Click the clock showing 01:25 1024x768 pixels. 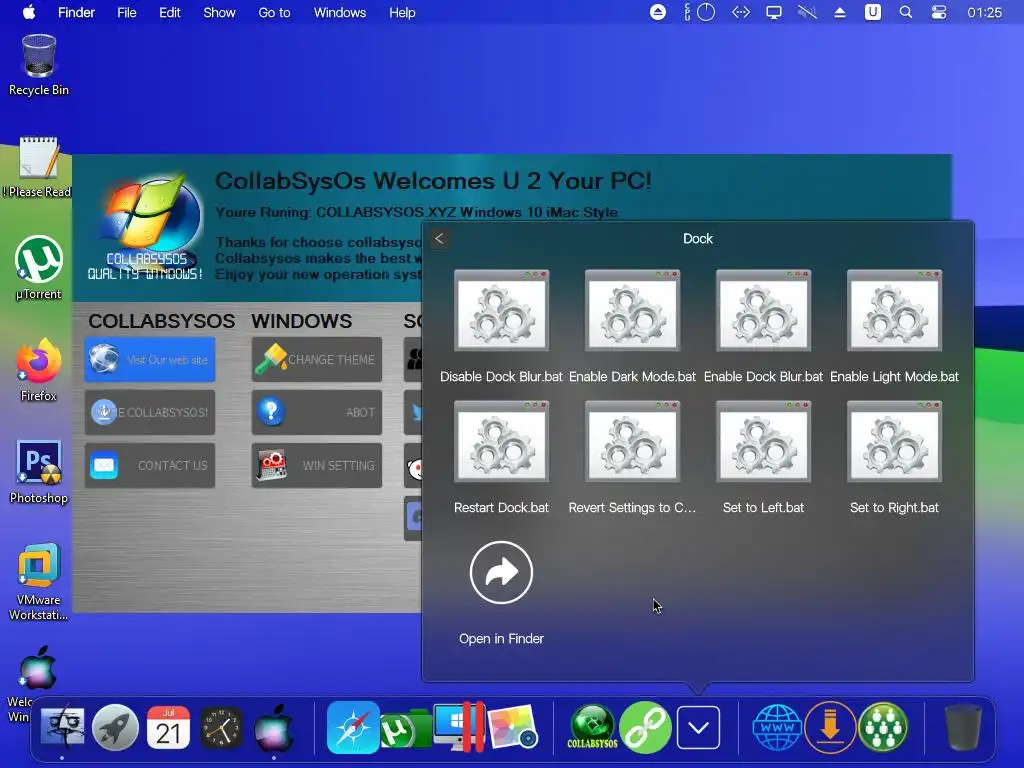[x=984, y=12]
